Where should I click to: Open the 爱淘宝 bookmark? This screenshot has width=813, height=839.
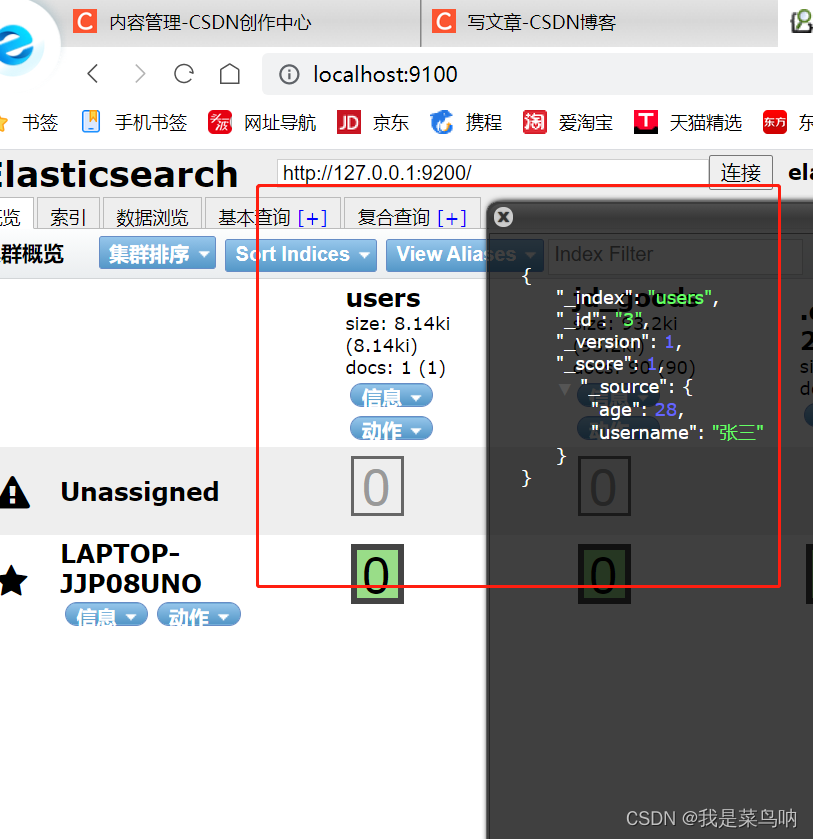pos(568,123)
